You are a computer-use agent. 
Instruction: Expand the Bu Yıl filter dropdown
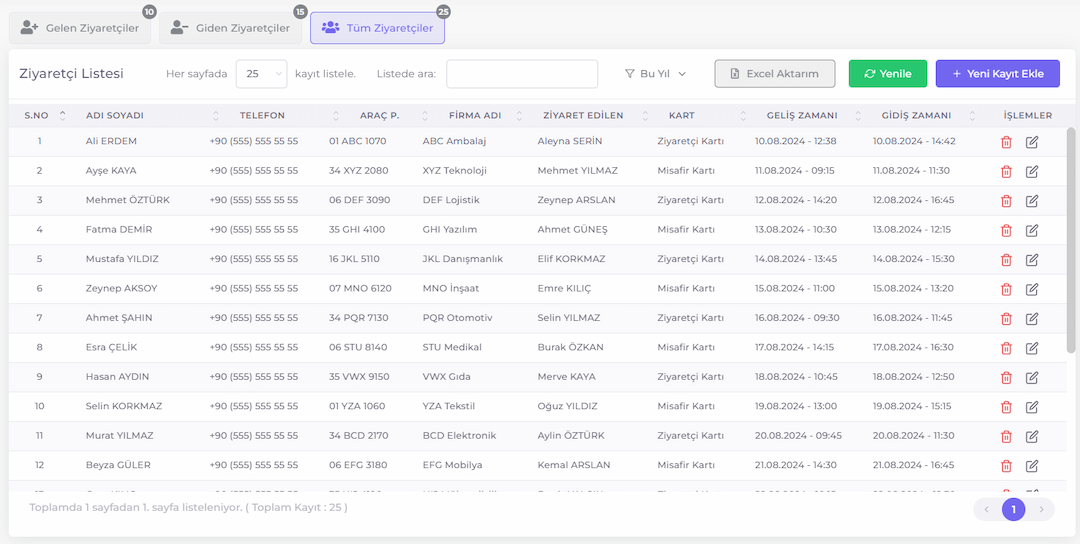[x=656, y=74]
